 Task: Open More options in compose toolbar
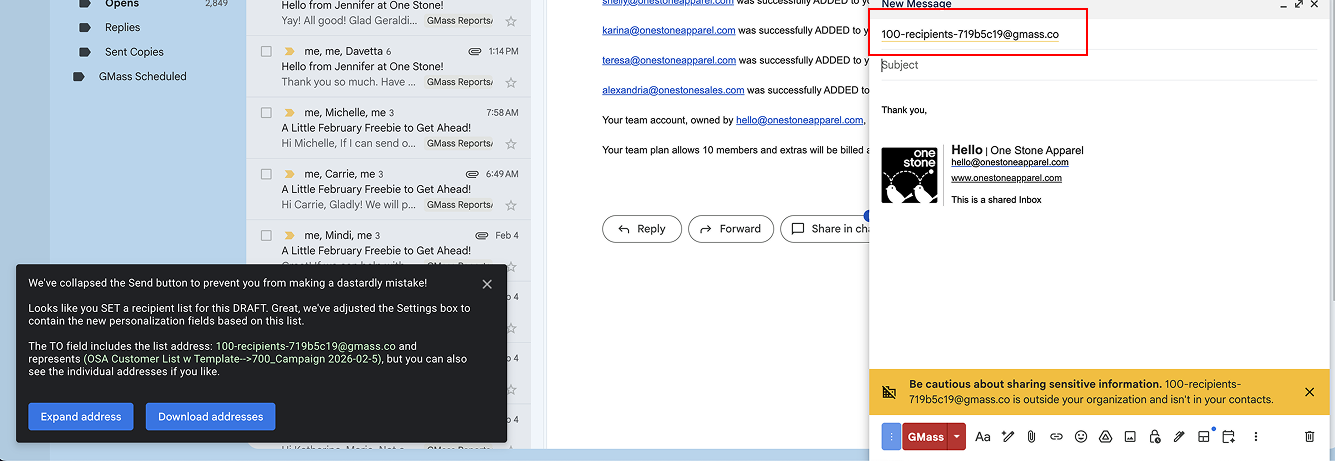point(1256,437)
